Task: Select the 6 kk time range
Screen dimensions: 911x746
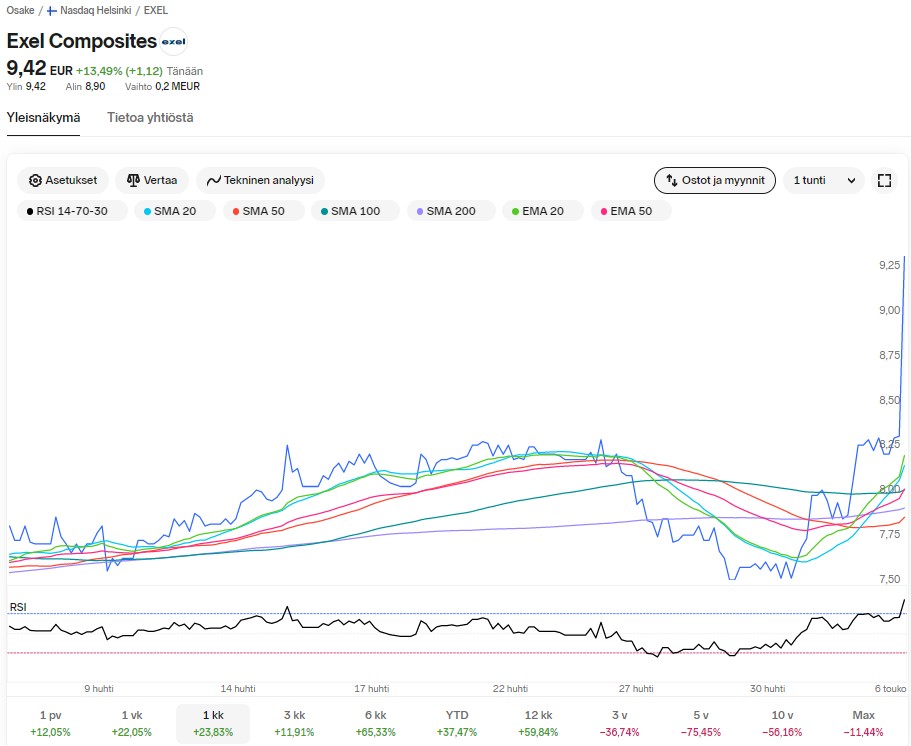Action: pyautogui.click(x=376, y=723)
